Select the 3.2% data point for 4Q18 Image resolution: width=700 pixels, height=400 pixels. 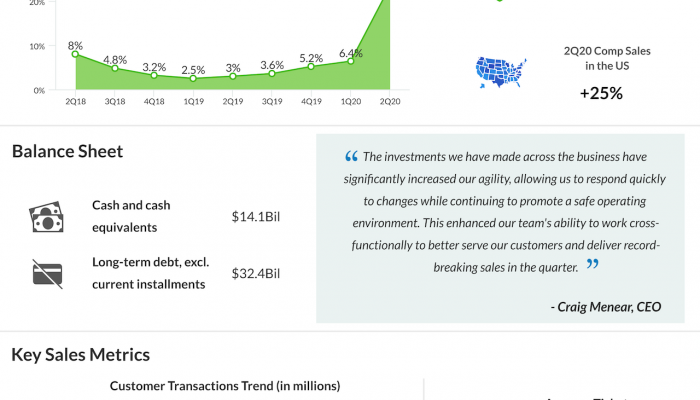point(154,75)
